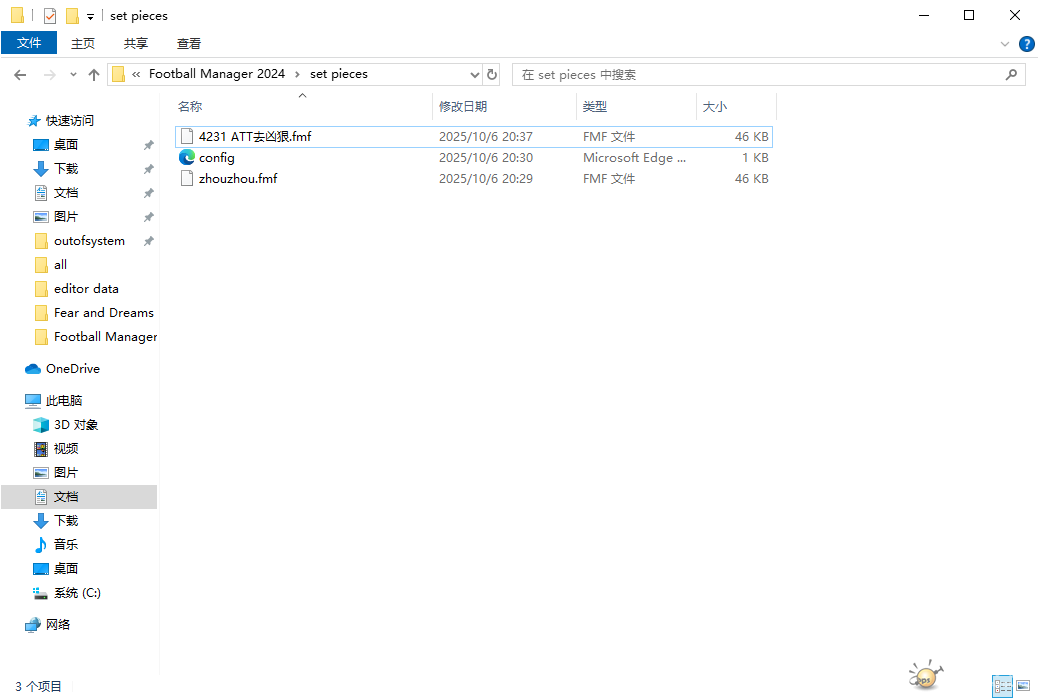Viewport: 1039px width, 699px height.
Task: Open the 文件 menu tab
Action: point(29,43)
